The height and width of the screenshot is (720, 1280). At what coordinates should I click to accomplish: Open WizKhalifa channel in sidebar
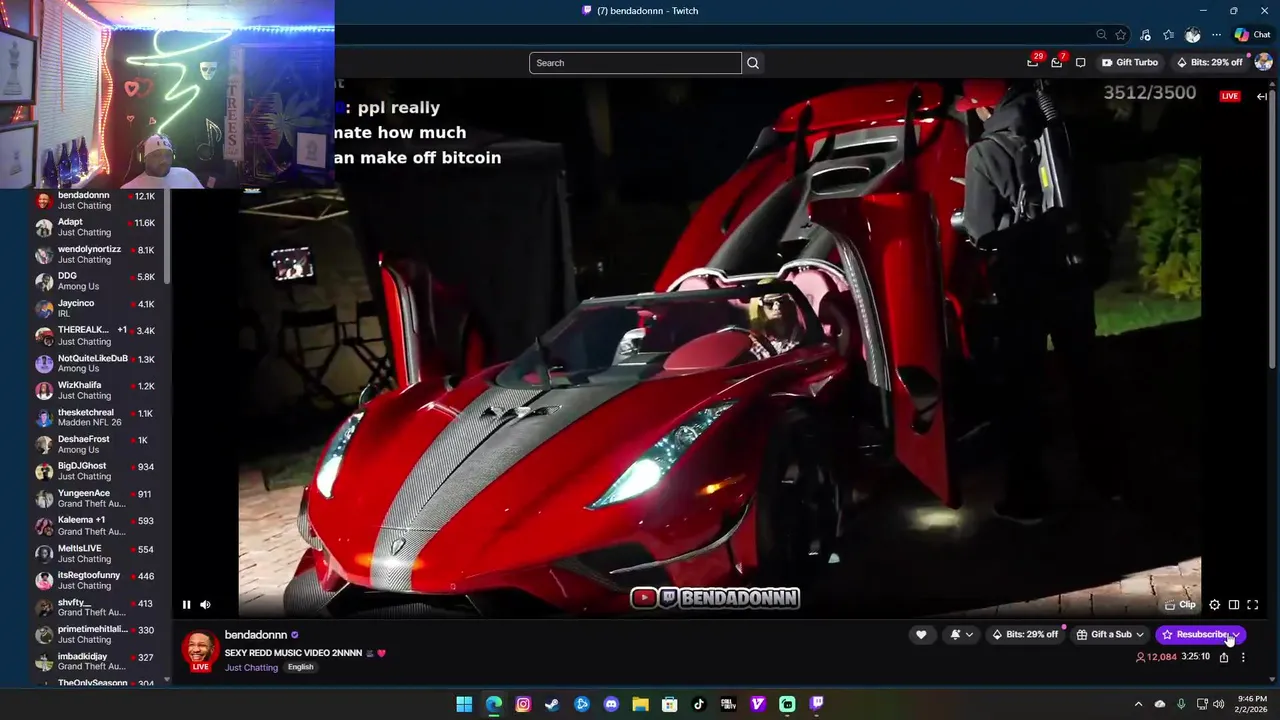tap(97, 390)
